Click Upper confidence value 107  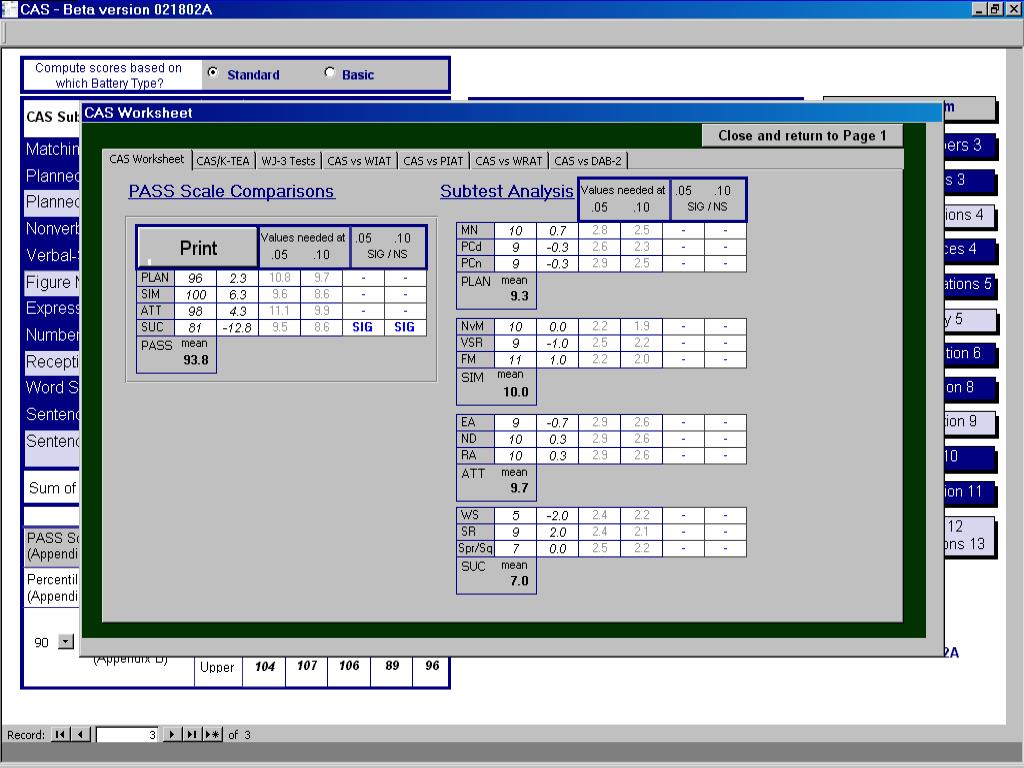pos(307,665)
